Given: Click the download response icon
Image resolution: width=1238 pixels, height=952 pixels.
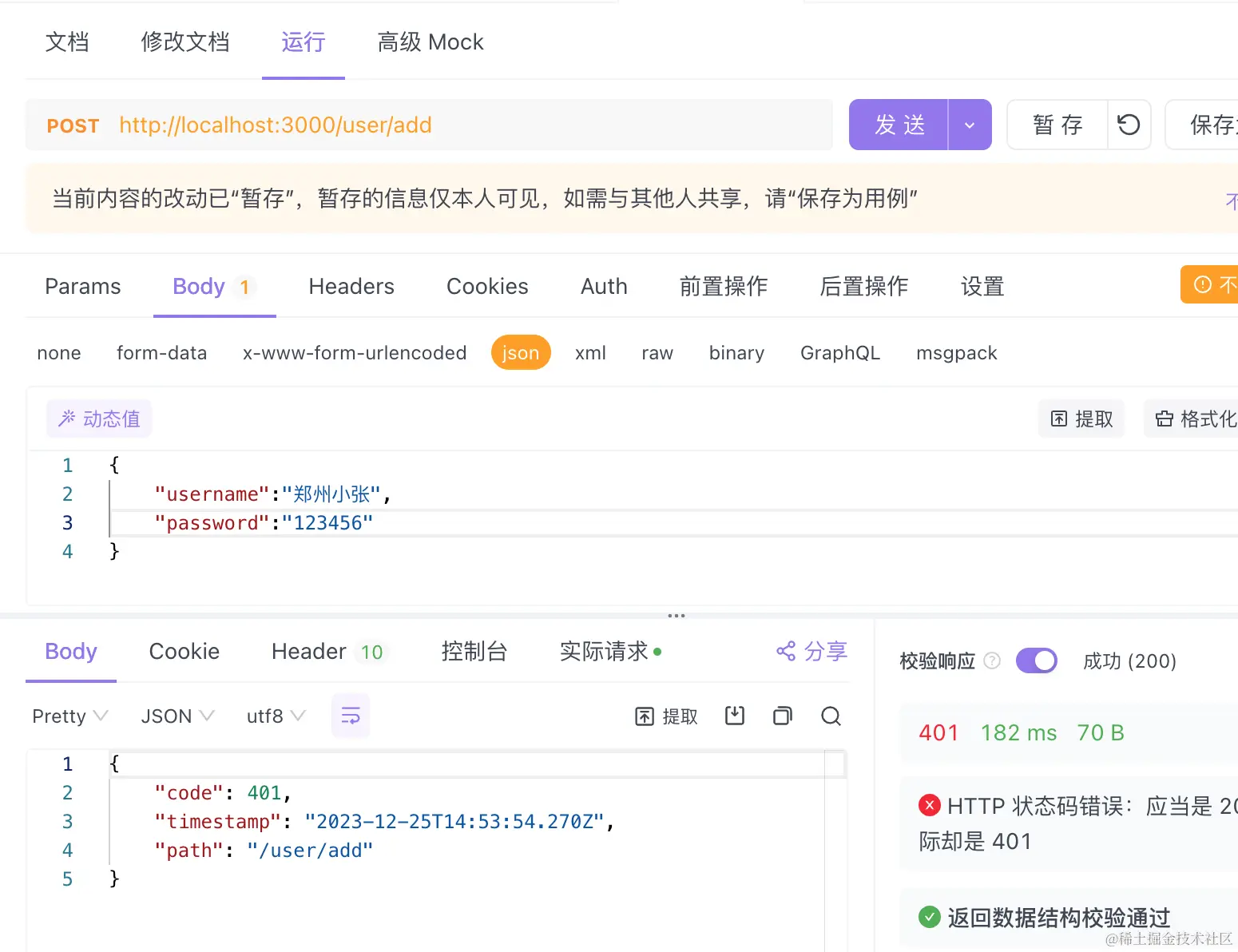Looking at the screenshot, I should [735, 716].
